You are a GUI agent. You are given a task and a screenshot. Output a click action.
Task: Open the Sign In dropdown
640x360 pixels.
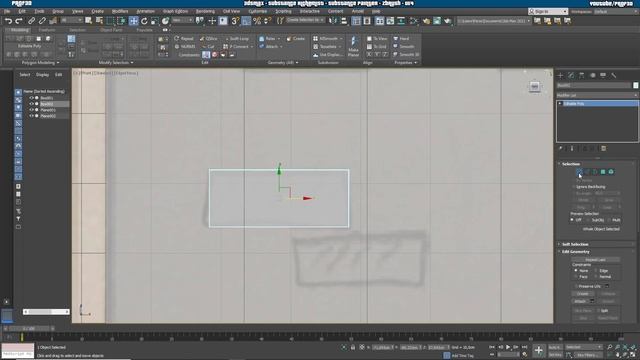click(548, 11)
